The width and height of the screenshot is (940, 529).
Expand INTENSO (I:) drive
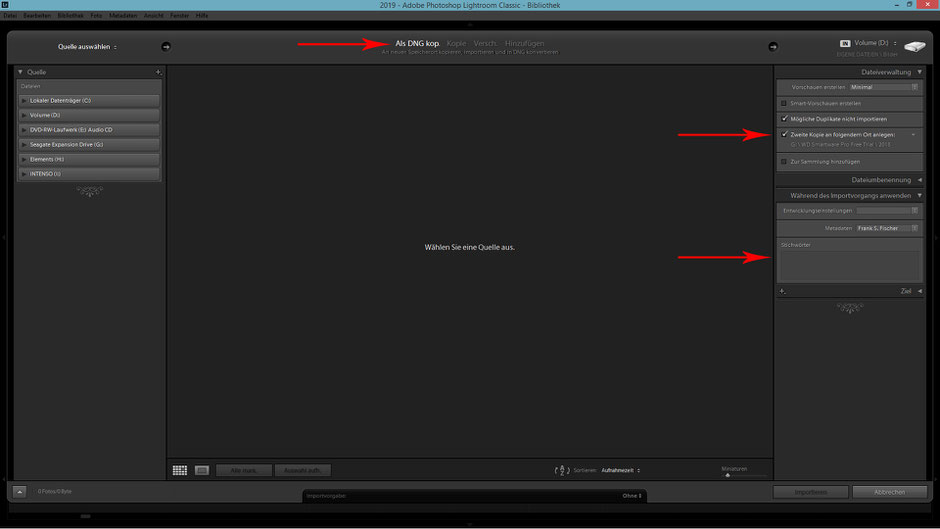(24, 174)
